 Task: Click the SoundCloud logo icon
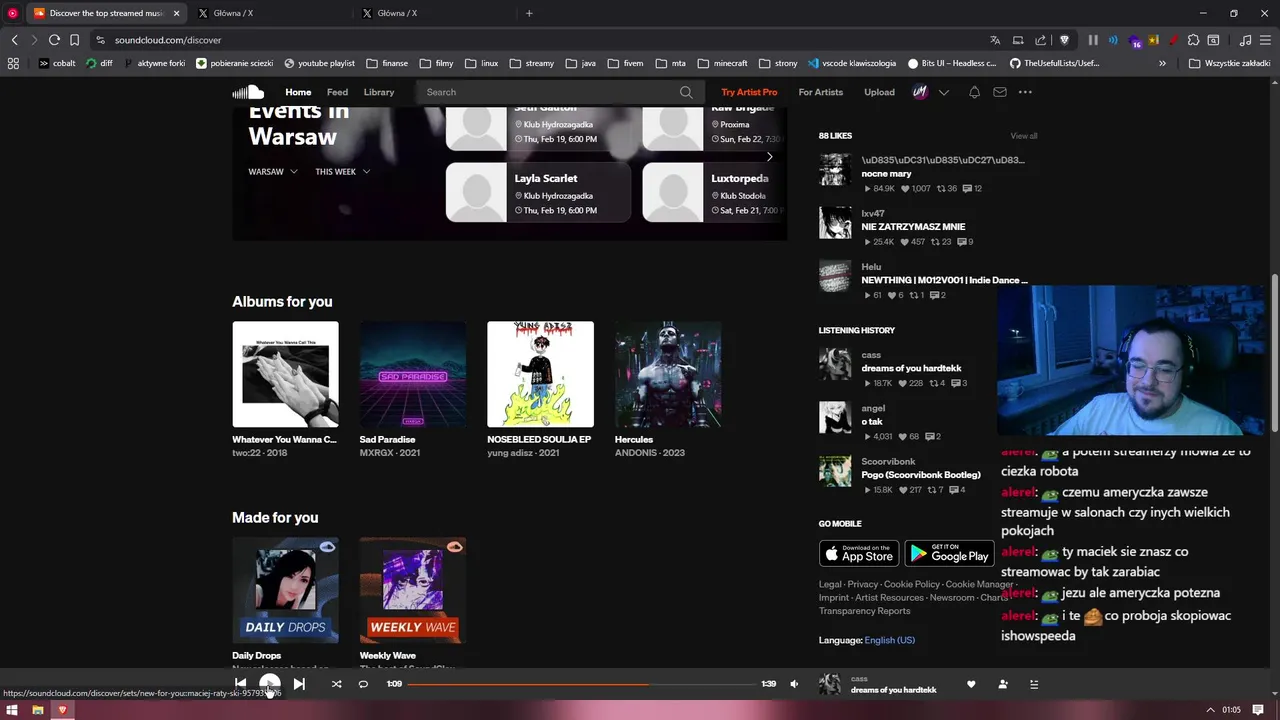(248, 92)
